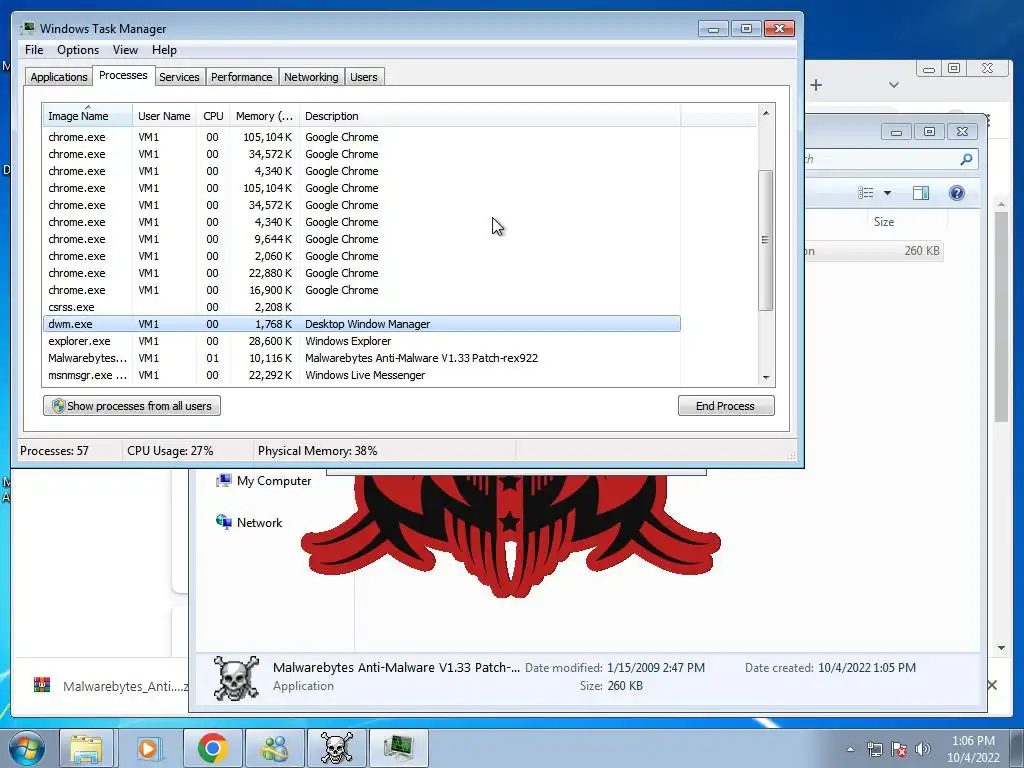
Task: Select the chrome.exe row using 22,880 K
Action: (362, 273)
